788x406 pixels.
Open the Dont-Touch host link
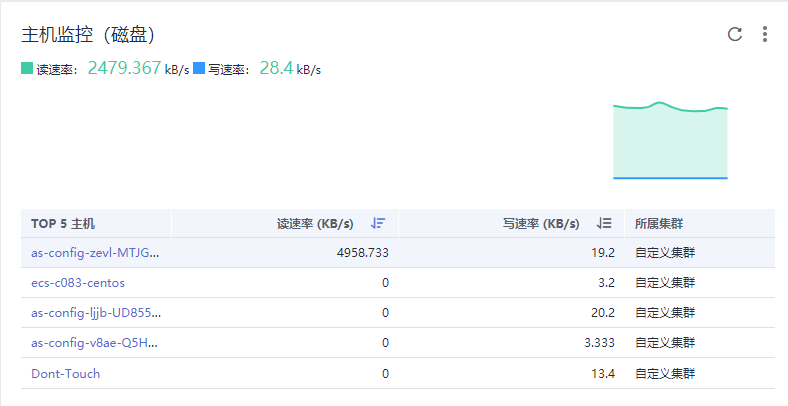point(66,373)
